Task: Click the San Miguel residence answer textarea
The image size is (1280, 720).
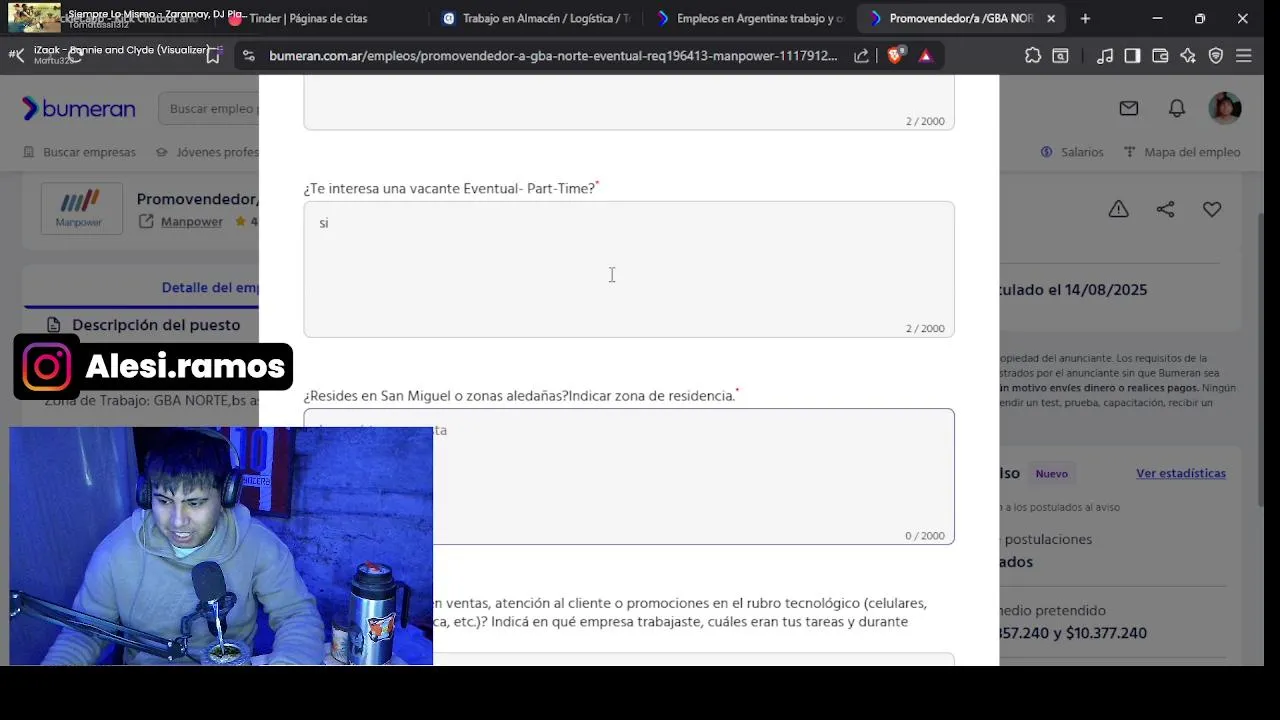Action: [x=629, y=476]
